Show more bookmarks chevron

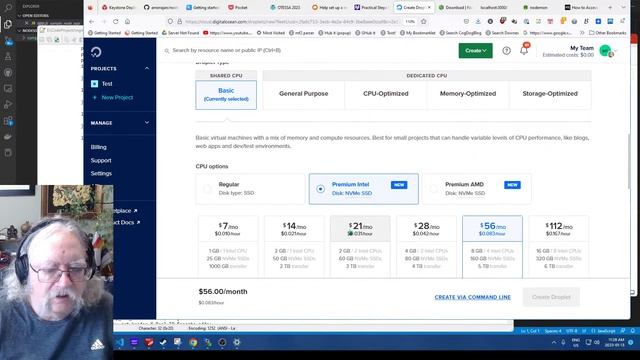click(582, 33)
